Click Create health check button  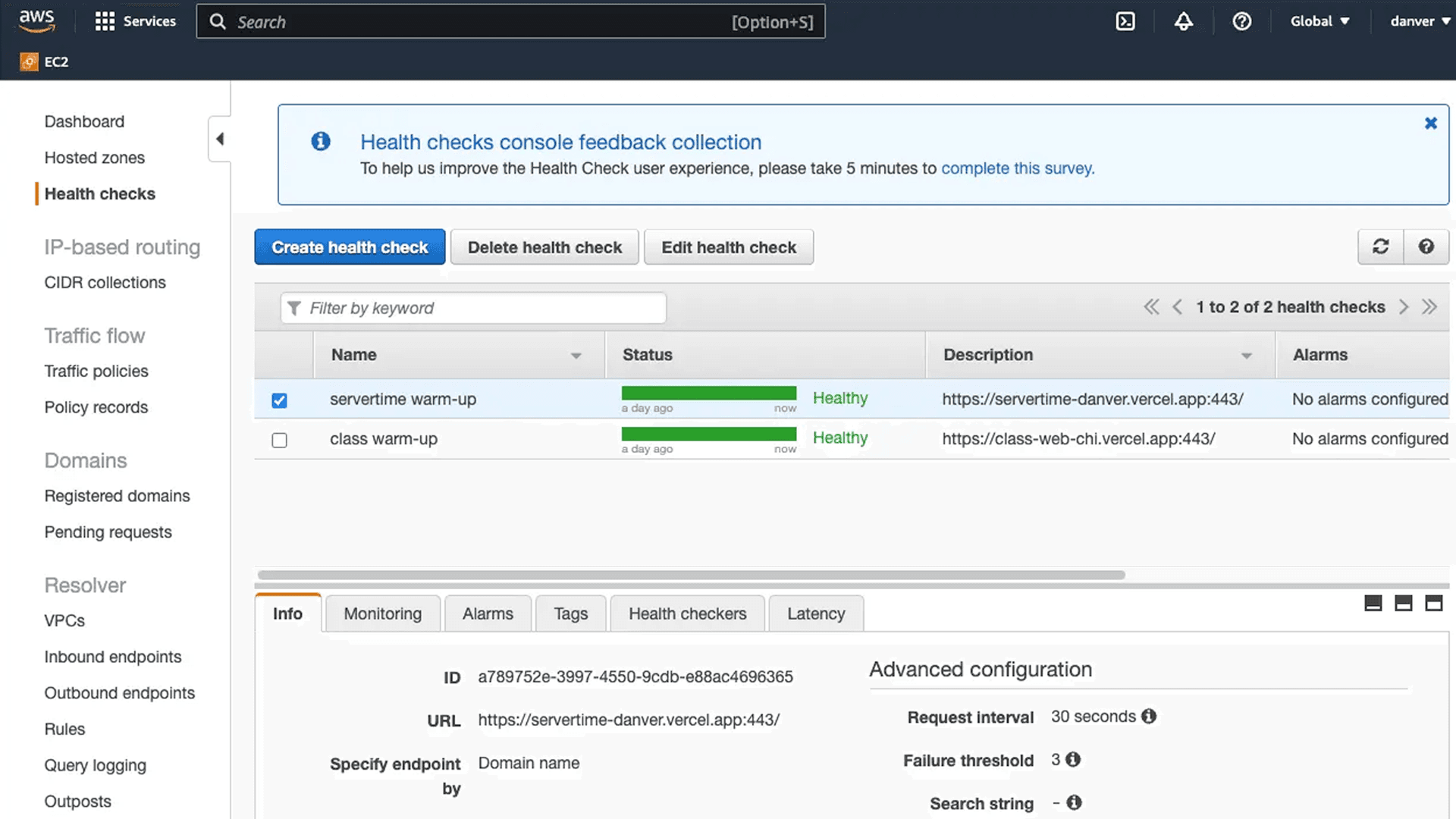350,247
